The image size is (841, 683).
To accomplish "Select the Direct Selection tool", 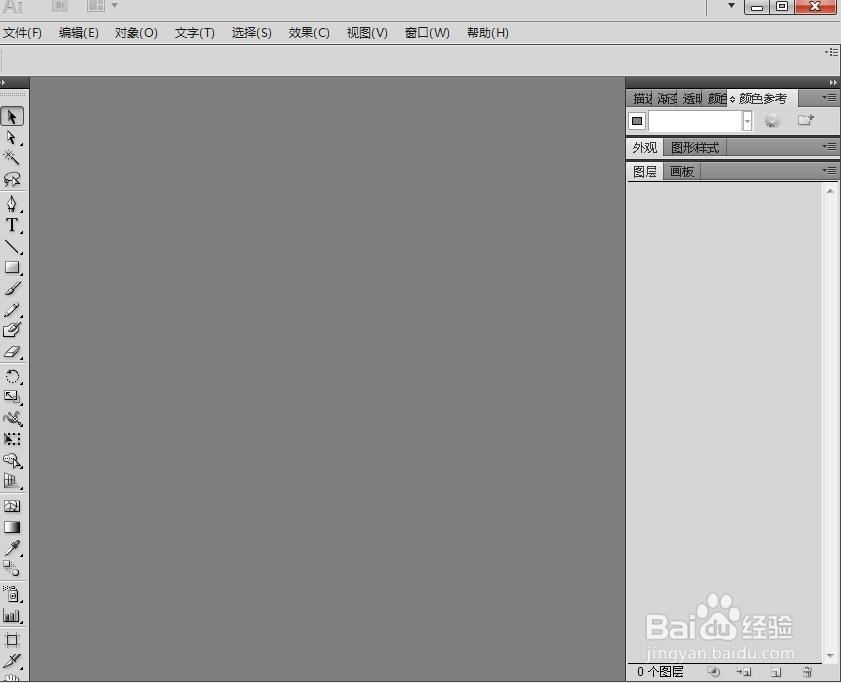I will pyautogui.click(x=12, y=138).
